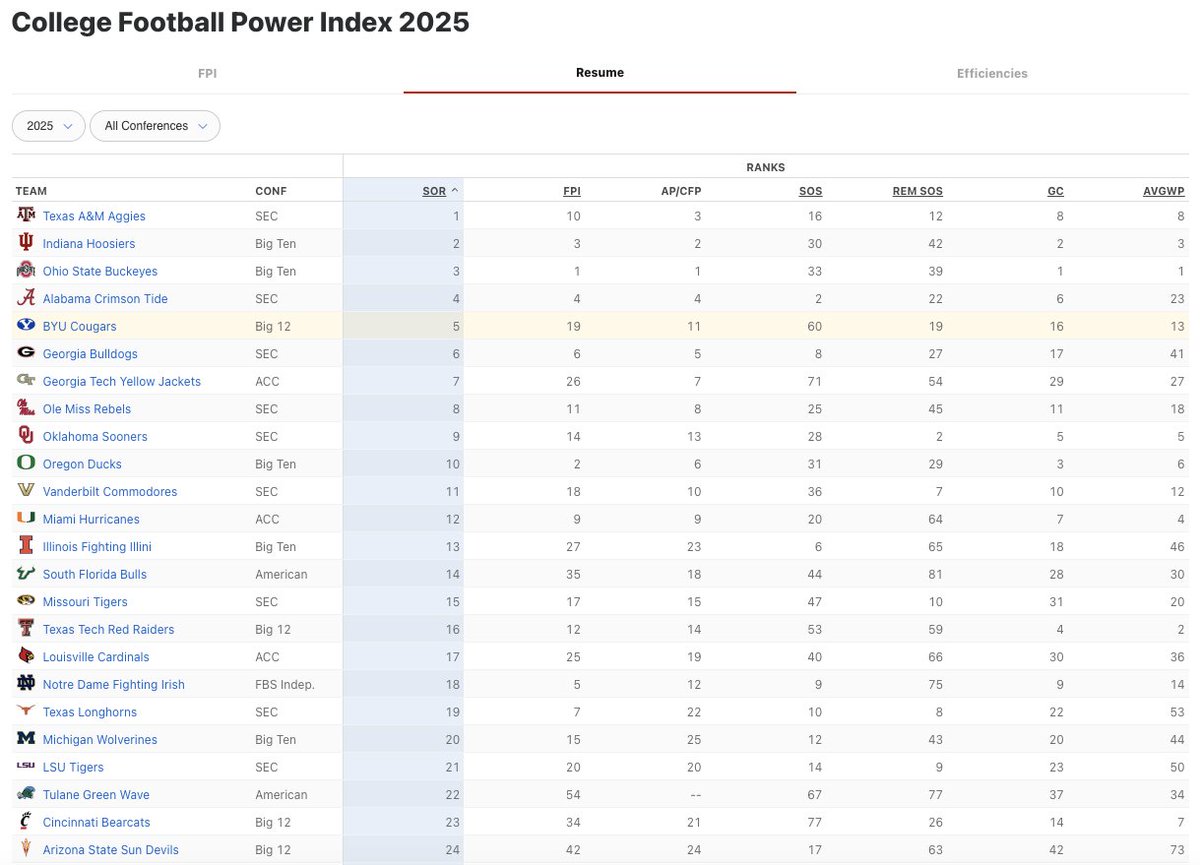Screen dimensions: 1200x865
Task: Click the Arizona State Sun Devils logo
Action: 26,848
